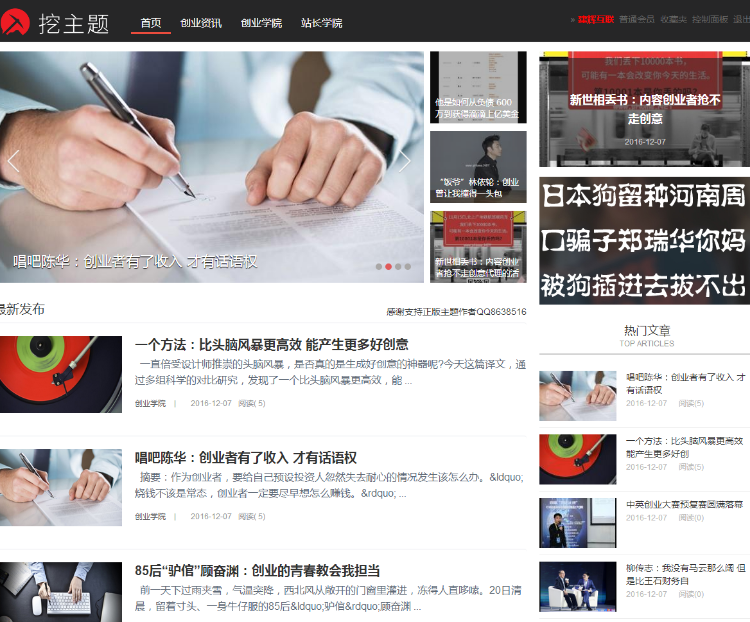Click slider caption 唱吧陈华 创业者有了收入

pos(135,261)
